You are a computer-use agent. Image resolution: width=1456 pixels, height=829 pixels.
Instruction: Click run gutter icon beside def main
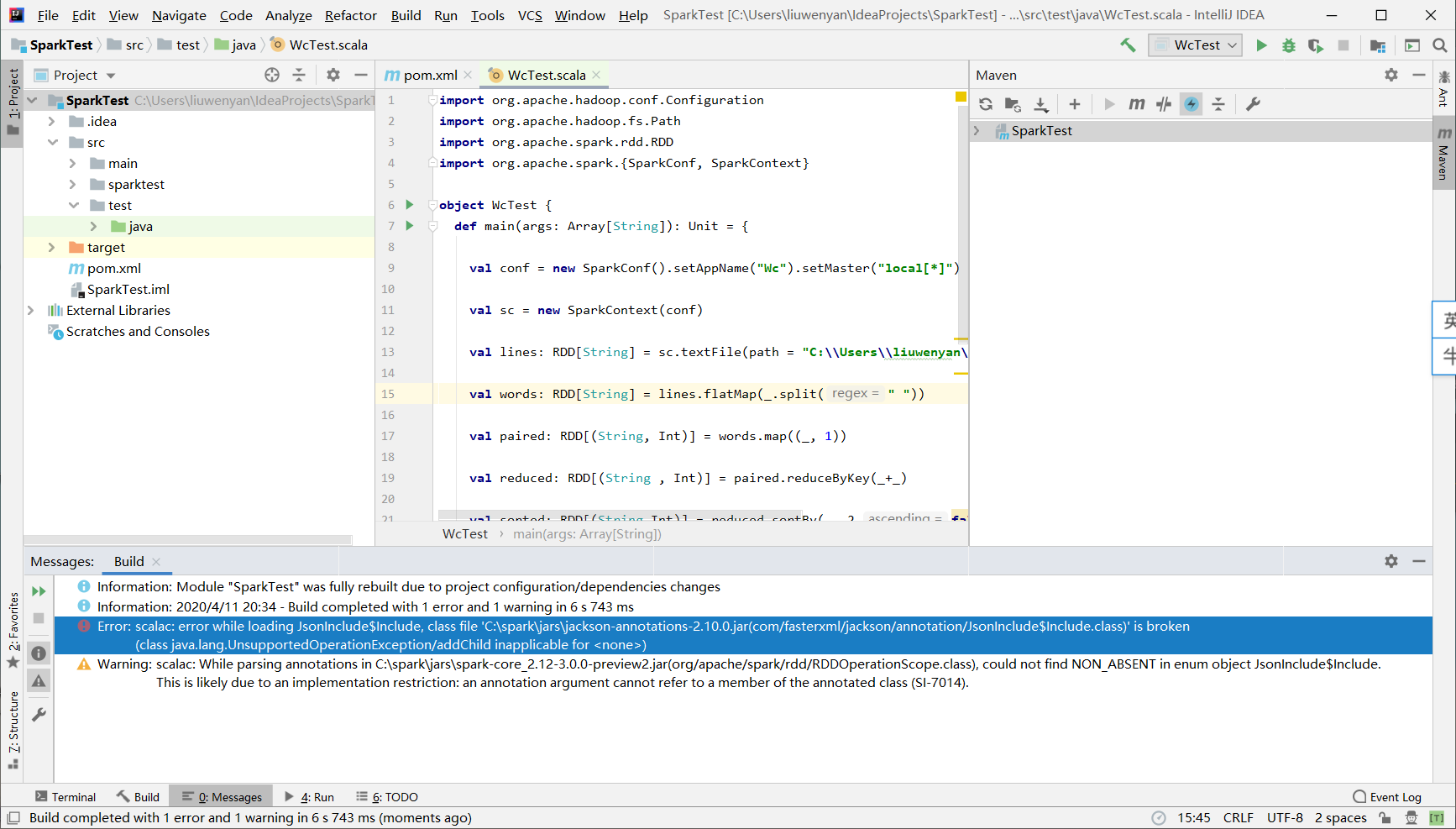pos(410,226)
